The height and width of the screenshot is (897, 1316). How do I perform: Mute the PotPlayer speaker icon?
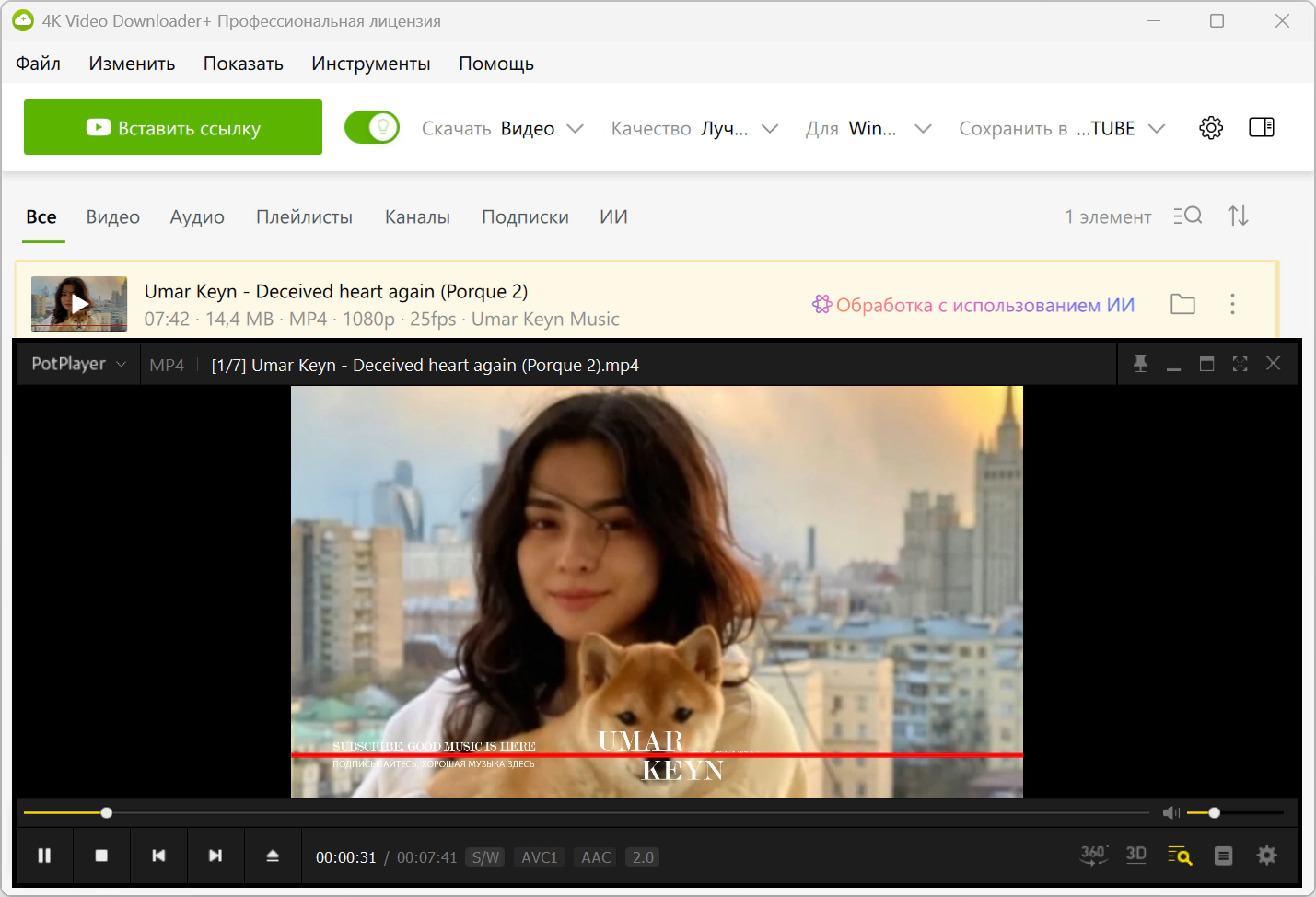pyautogui.click(x=1171, y=812)
